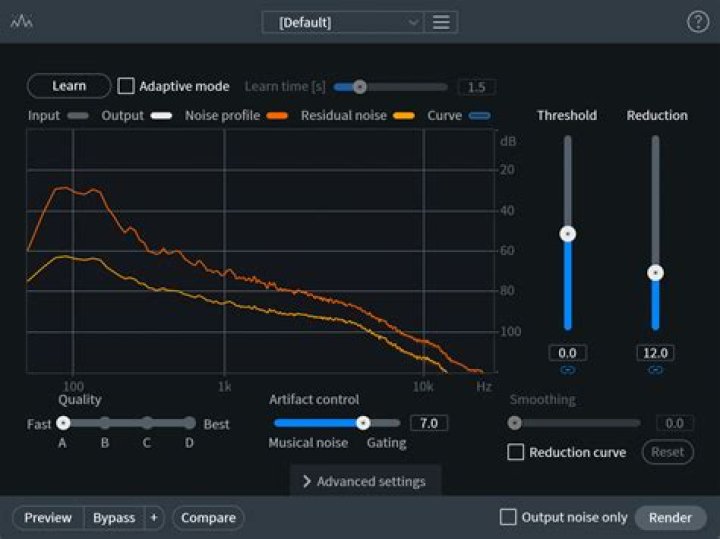Click the Reduction value field 12.0

(655, 353)
